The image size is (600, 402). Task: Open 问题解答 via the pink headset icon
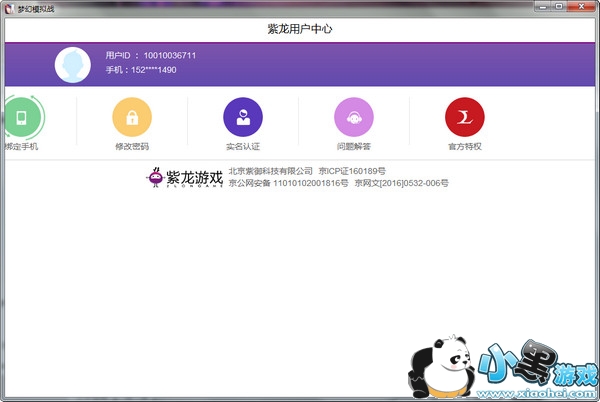[x=353, y=117]
